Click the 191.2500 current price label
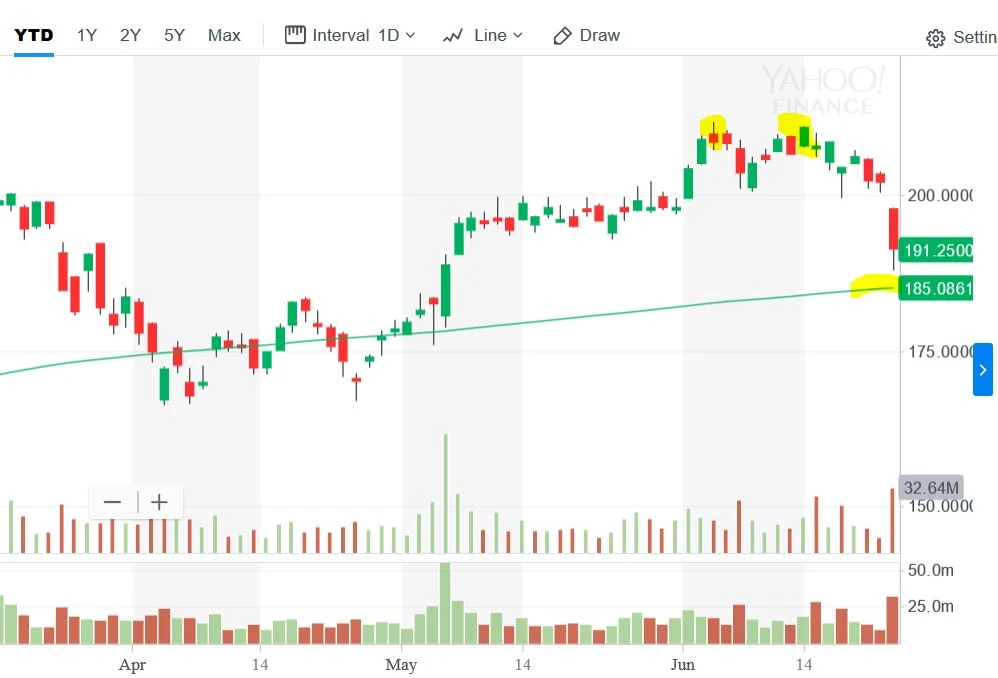This screenshot has width=998, height=678. (936, 250)
